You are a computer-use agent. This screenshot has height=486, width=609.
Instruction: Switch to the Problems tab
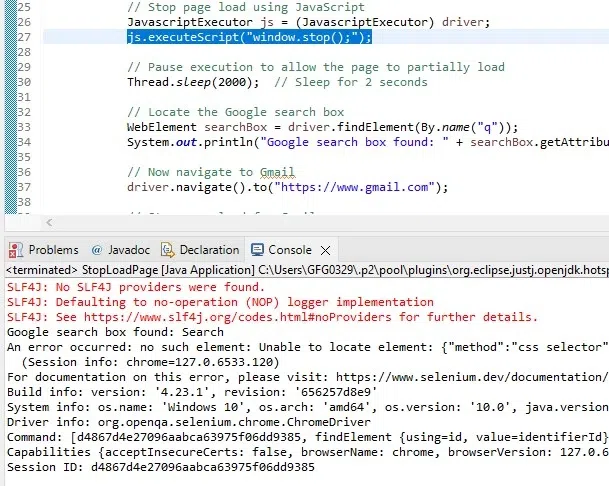coord(44,250)
